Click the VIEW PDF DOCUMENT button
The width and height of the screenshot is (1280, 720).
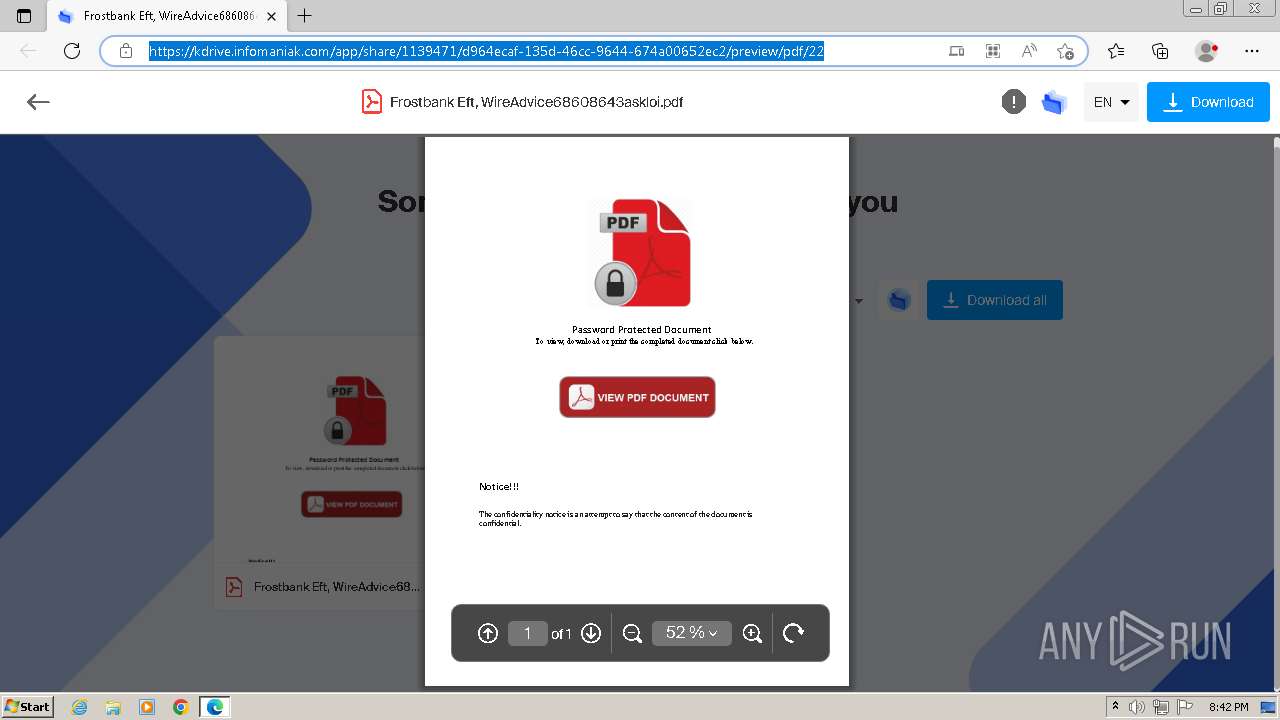pos(637,397)
